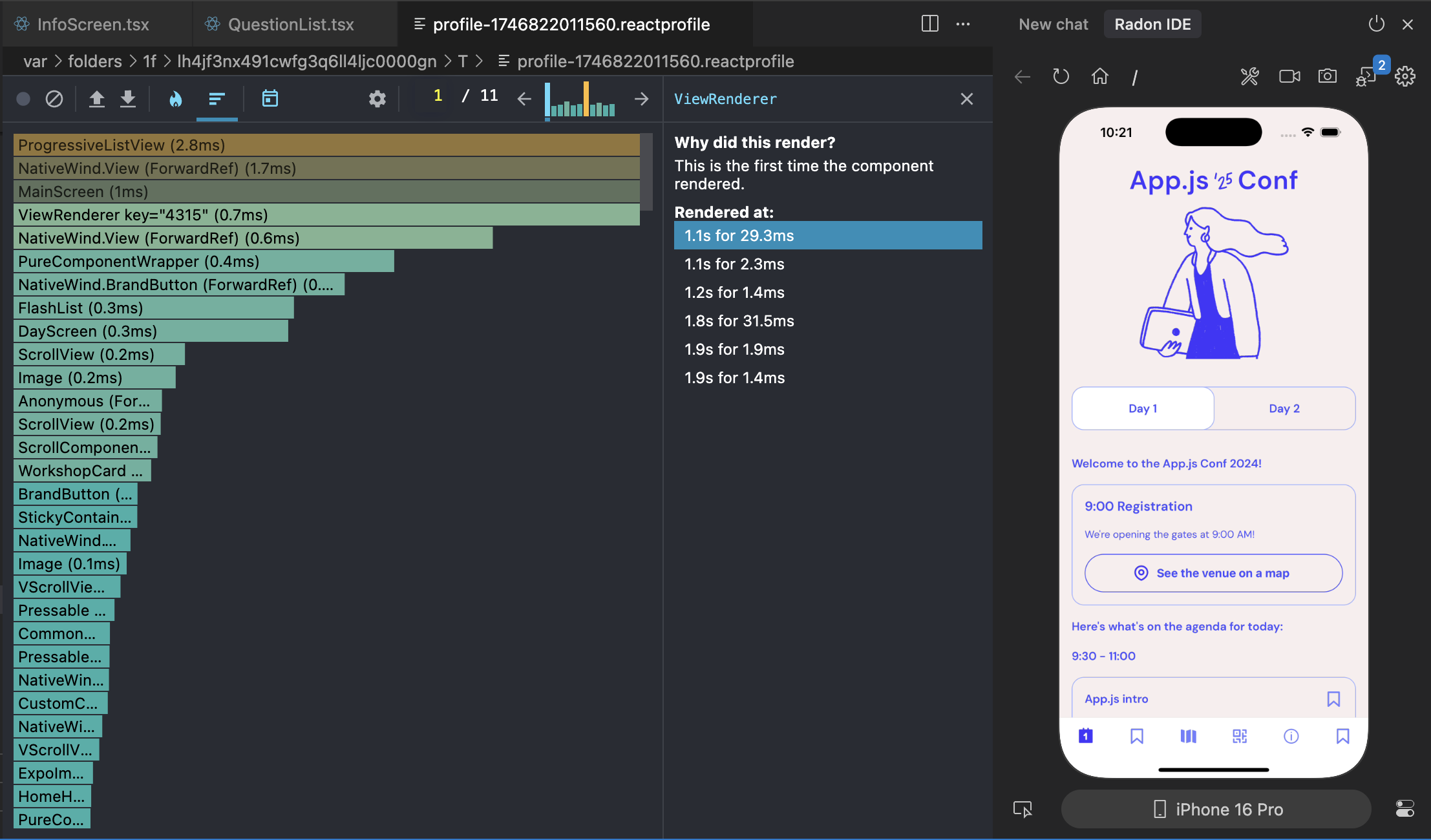This screenshot has width=1431, height=840.
Task: Clear profiling data
Action: (x=54, y=99)
